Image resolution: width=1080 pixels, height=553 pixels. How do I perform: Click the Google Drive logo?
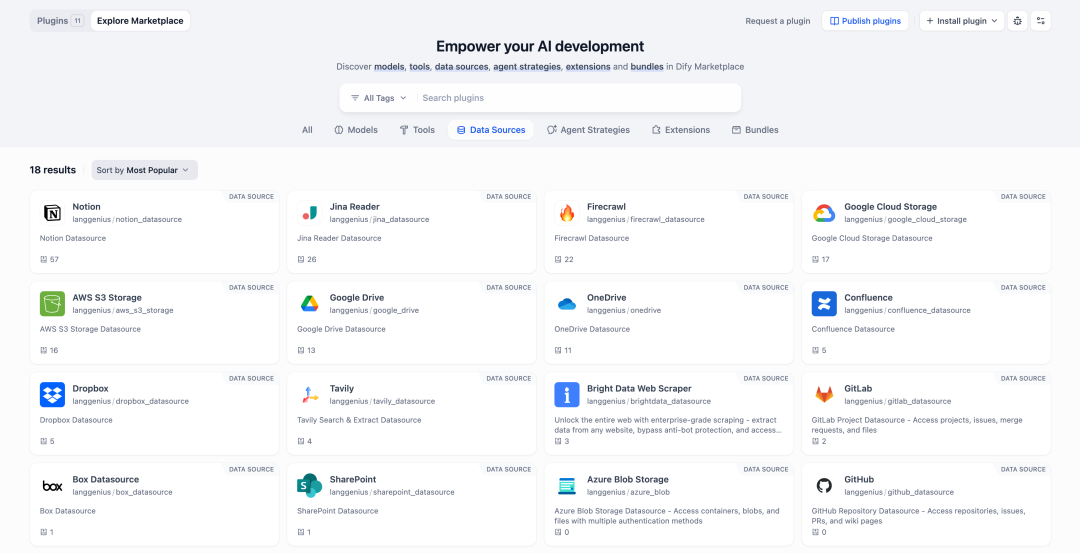[309, 304]
